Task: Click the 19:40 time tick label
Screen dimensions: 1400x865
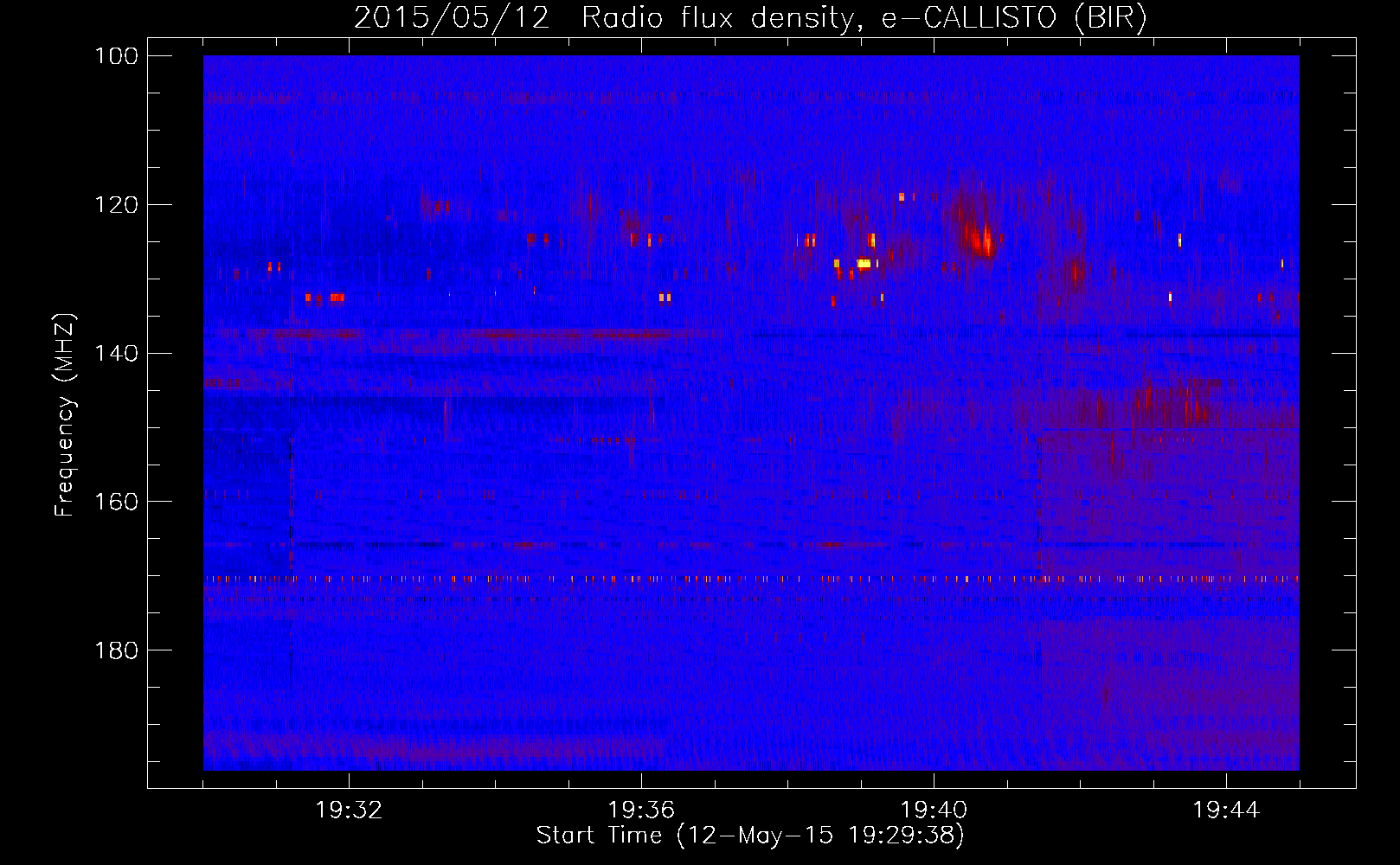Action: (x=934, y=811)
